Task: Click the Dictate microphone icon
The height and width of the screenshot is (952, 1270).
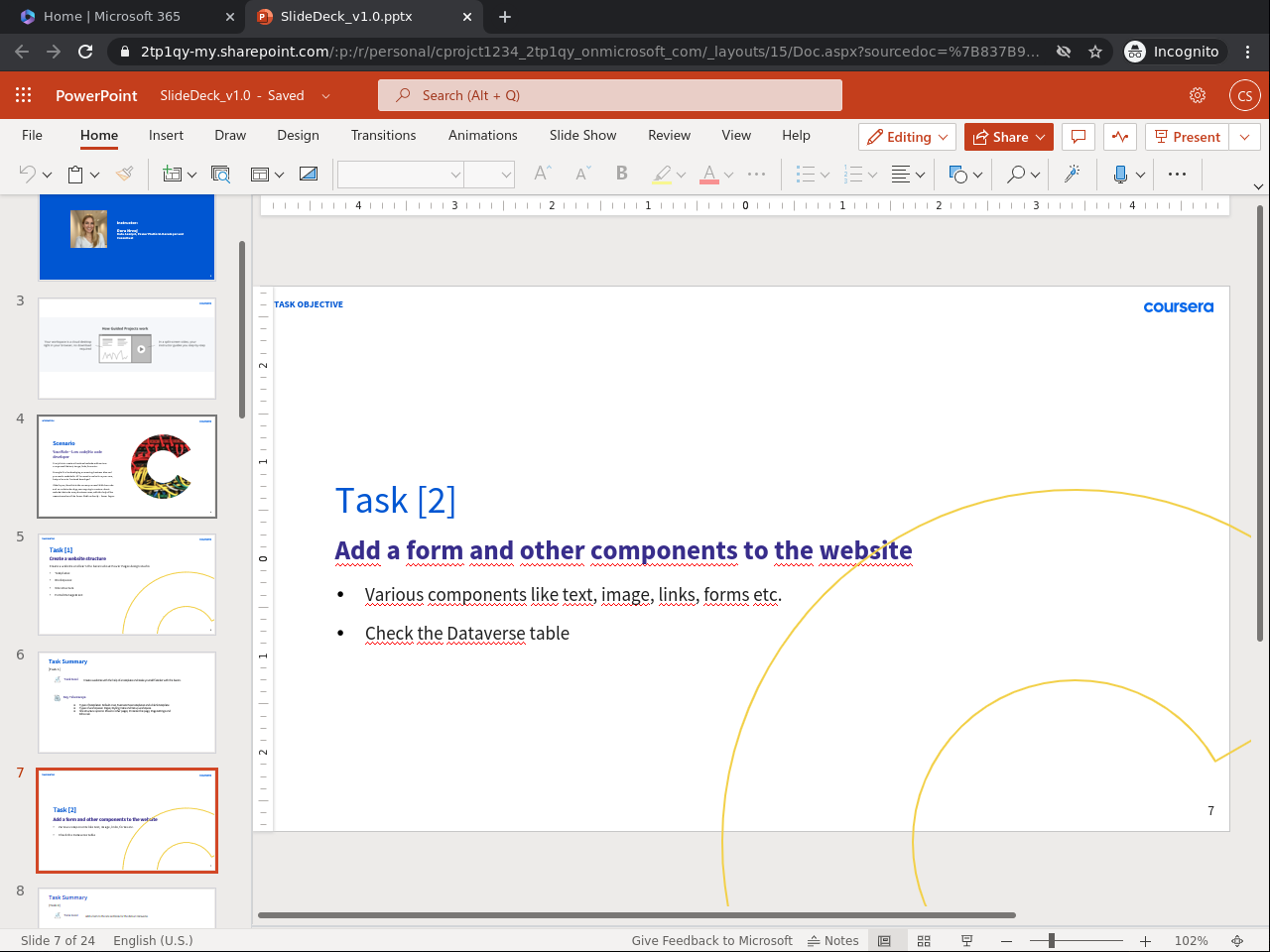Action: pos(1120,175)
